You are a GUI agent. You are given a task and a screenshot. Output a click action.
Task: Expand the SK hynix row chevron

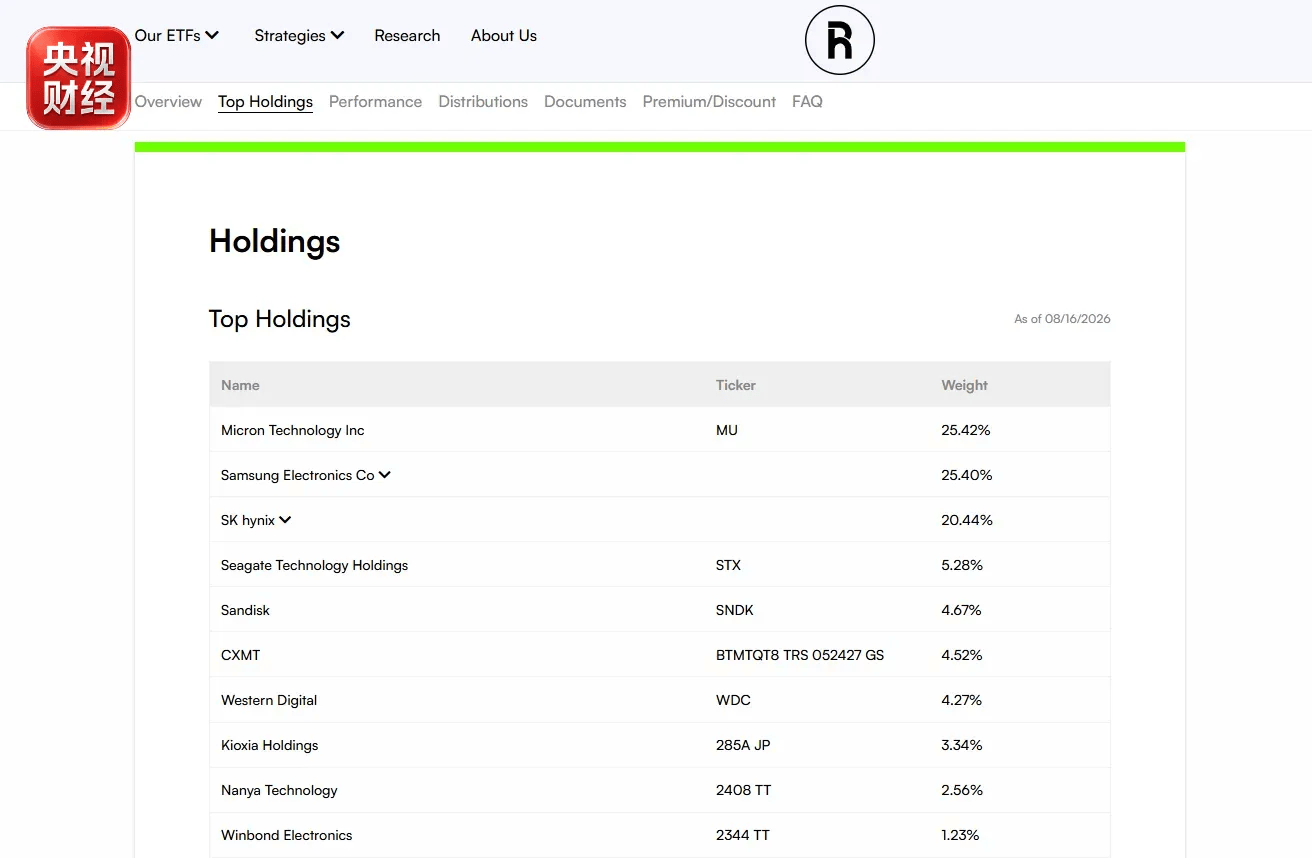tap(285, 520)
